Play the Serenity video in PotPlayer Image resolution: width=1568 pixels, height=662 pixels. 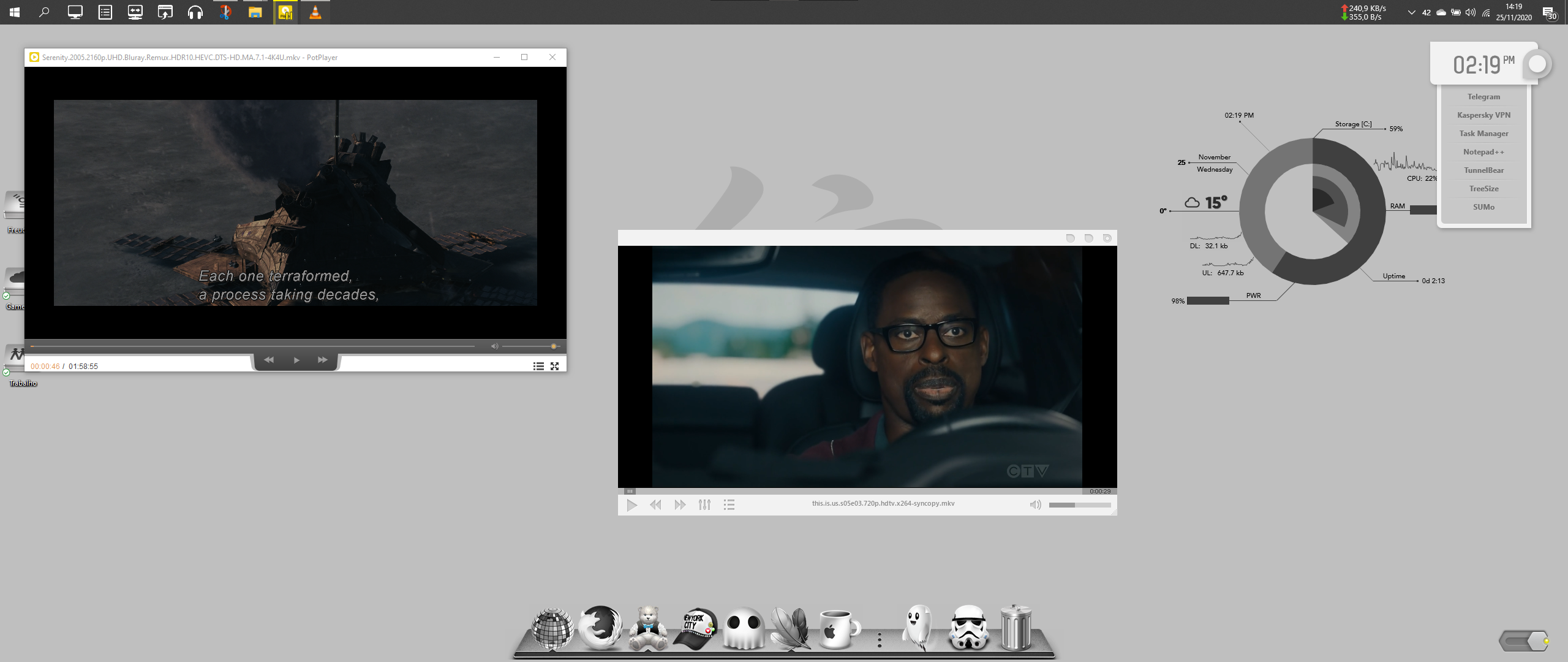click(296, 360)
